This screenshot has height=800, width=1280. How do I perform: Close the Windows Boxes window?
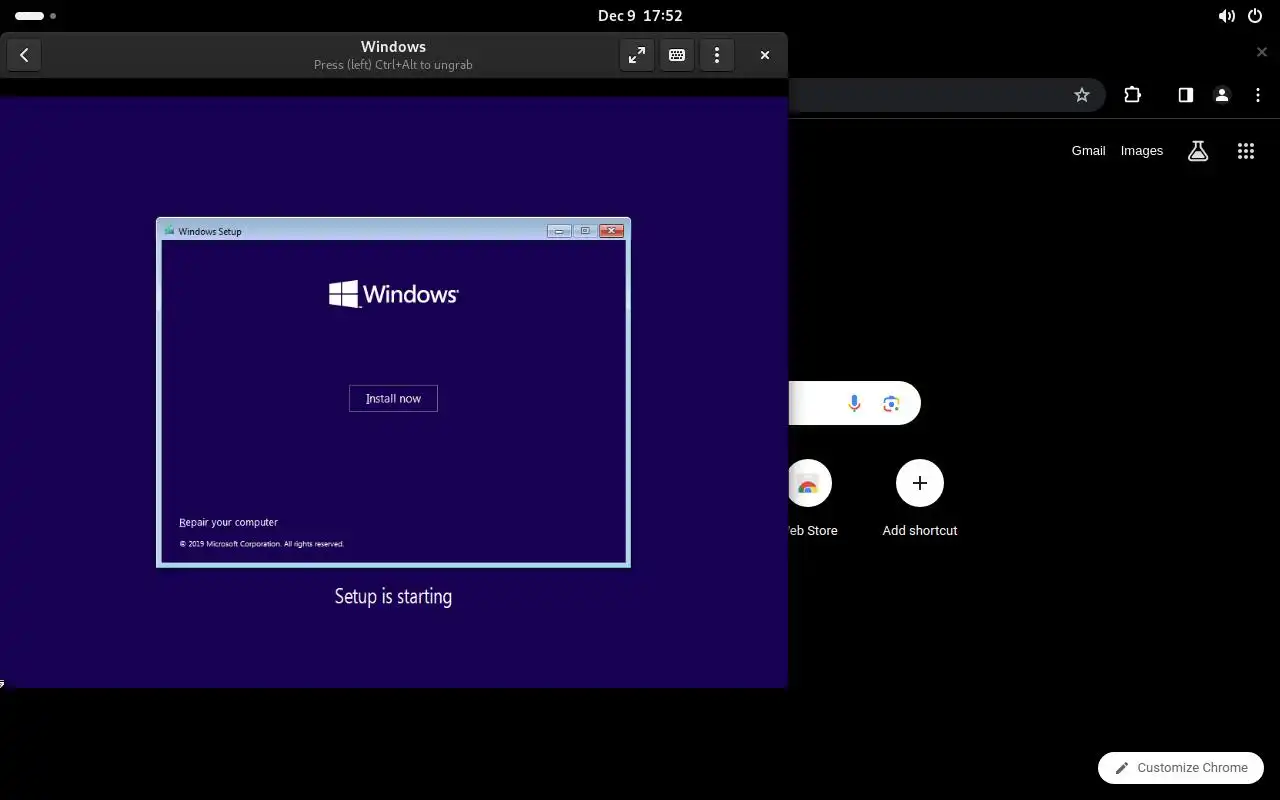[x=765, y=55]
